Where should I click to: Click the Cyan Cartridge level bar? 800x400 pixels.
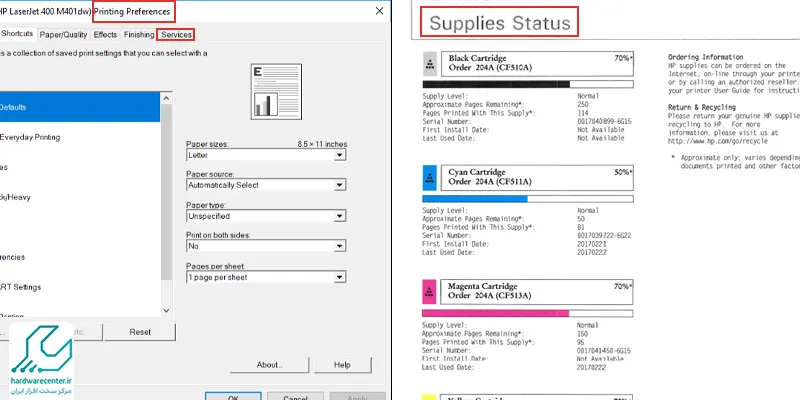528,199
